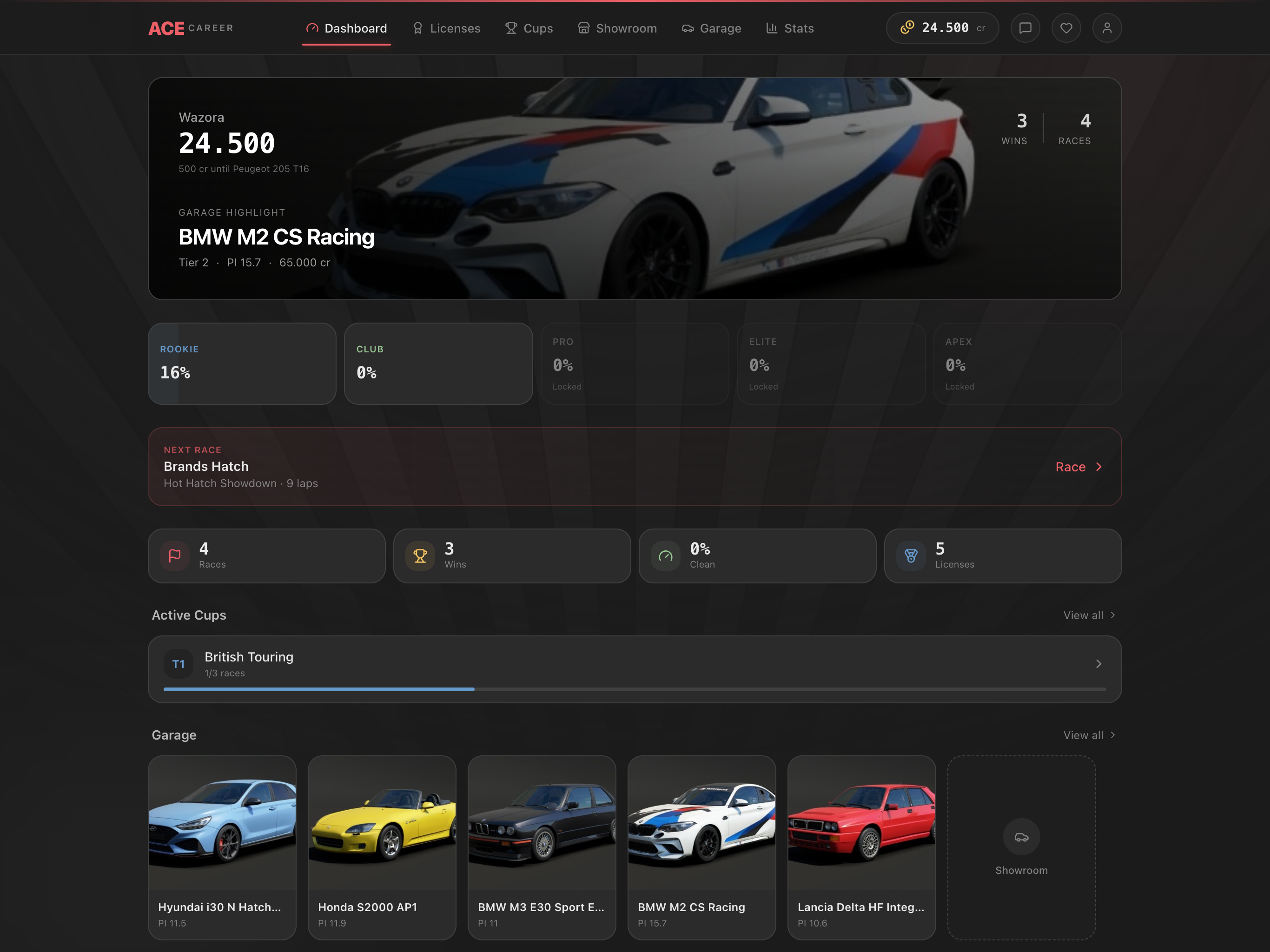Viewport: 1270px width, 952px height.
Task: Click the coin icon in the credits pill
Action: click(906, 27)
